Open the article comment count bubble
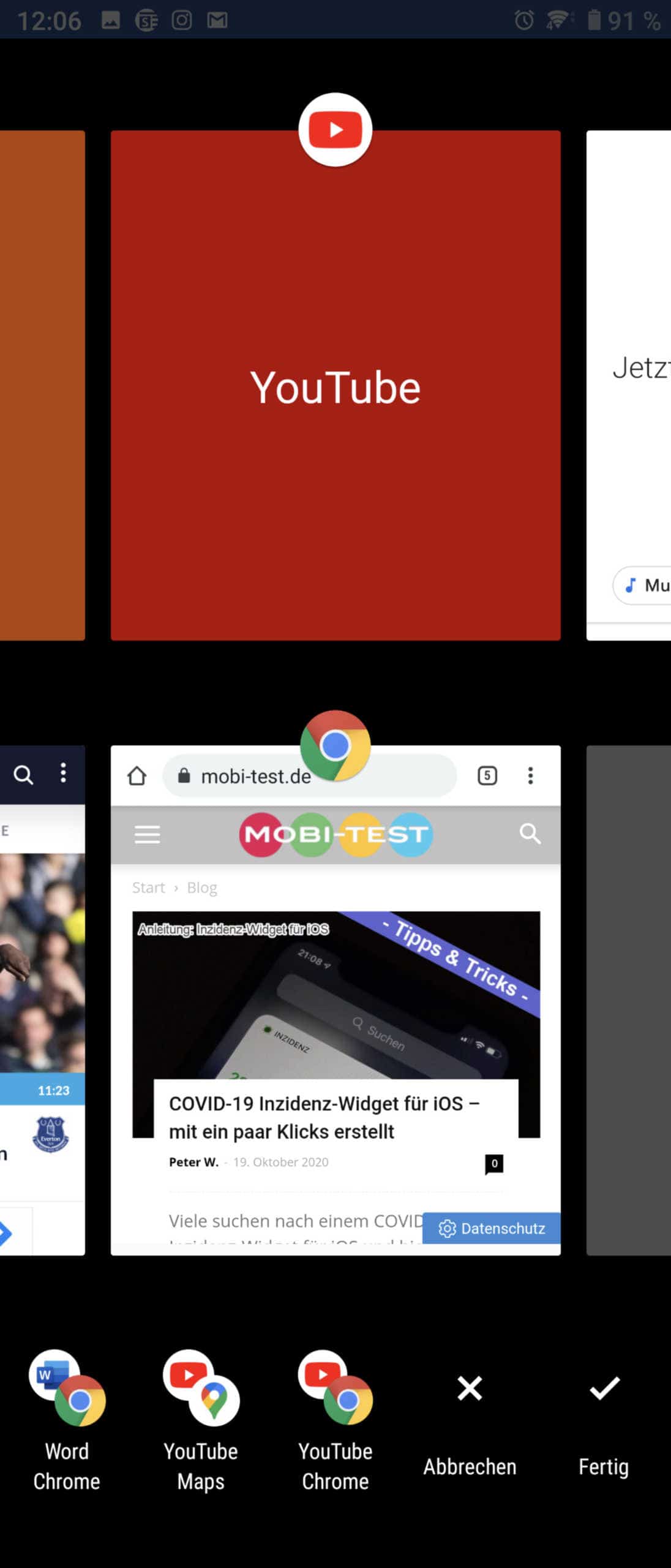 pos(494,1163)
